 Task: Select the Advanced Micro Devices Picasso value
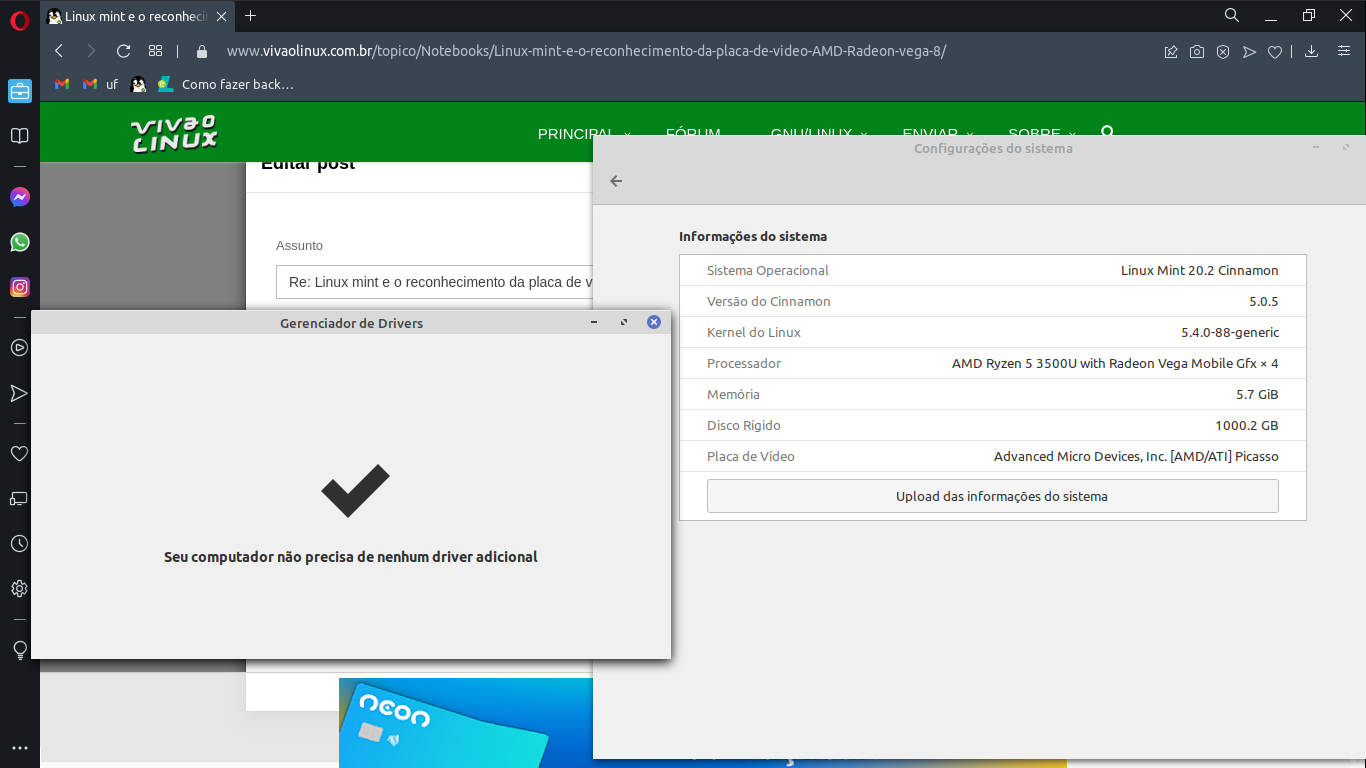[x=1136, y=456]
